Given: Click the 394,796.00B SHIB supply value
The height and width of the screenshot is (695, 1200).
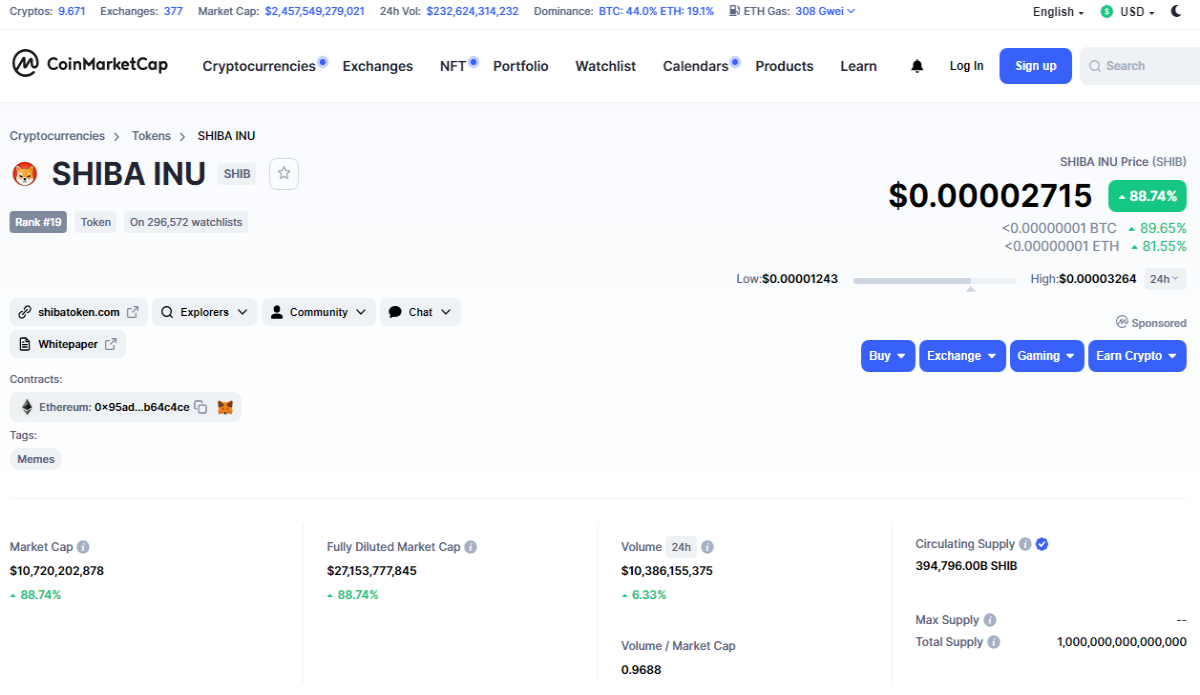Looking at the screenshot, I should [x=966, y=565].
